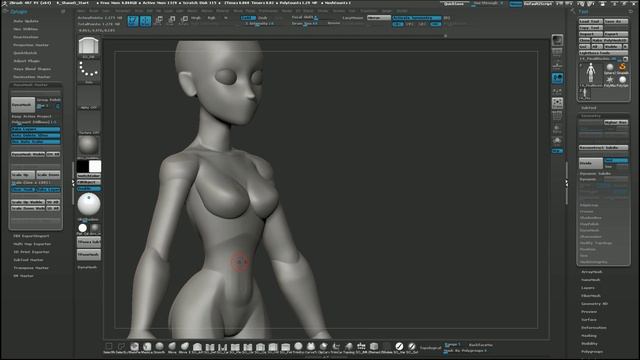Select the Rotate transform icon in top shelf
The width and height of the screenshot is (640, 360).
(x=184, y=20)
